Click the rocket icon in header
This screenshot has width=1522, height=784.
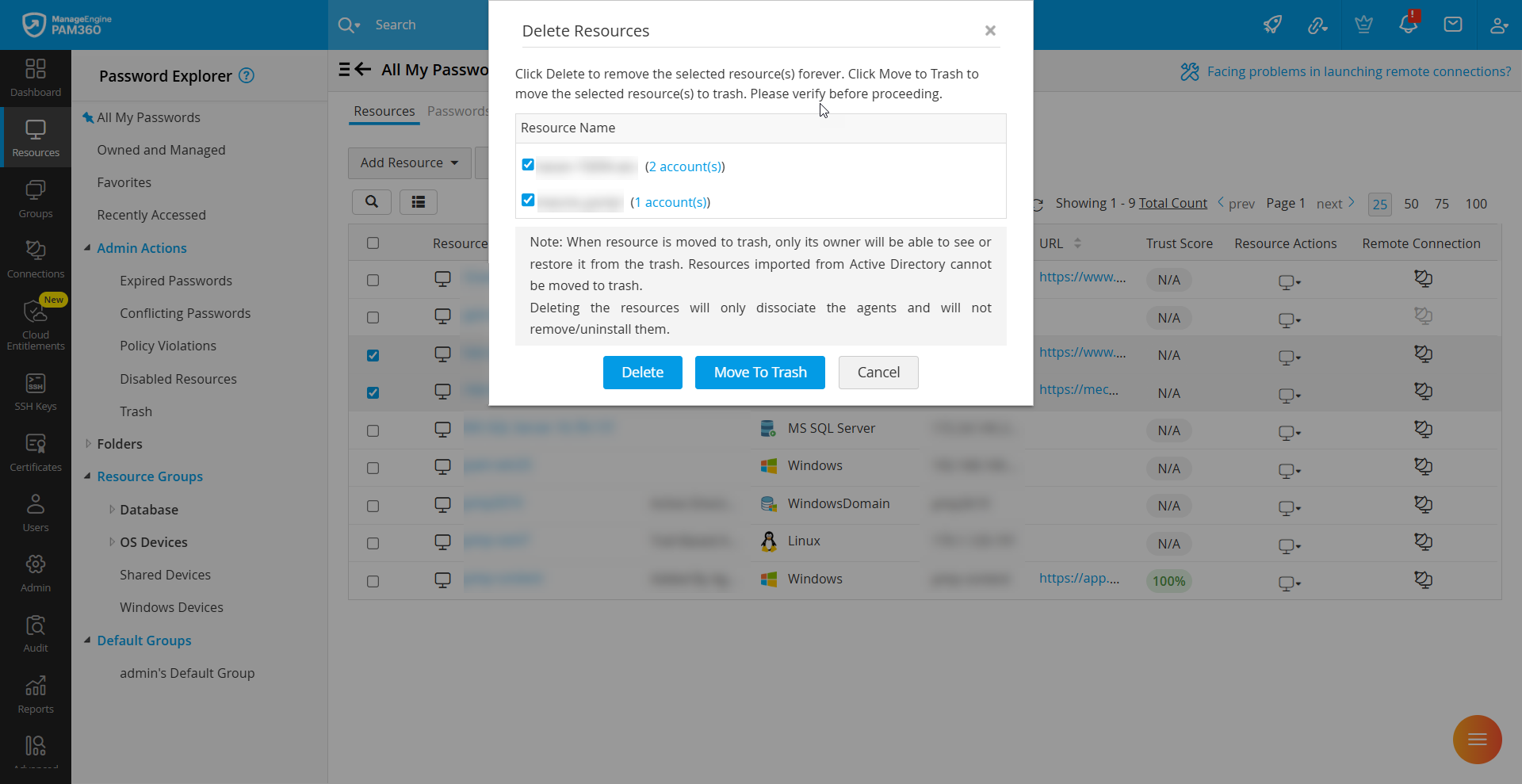coord(1272,25)
